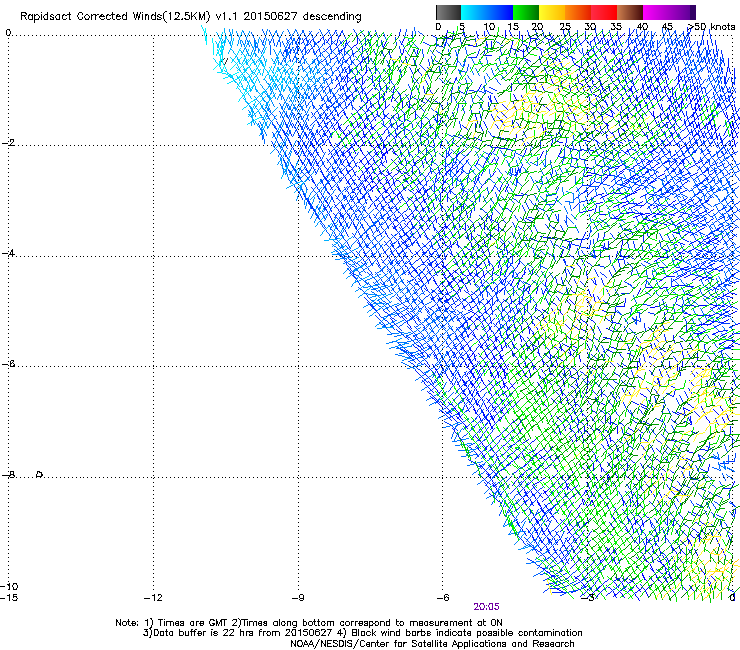Click the 'Black wind barbs indicate possible contamination' note
Viewport: 740px width, 650px height.
[x=467, y=633]
